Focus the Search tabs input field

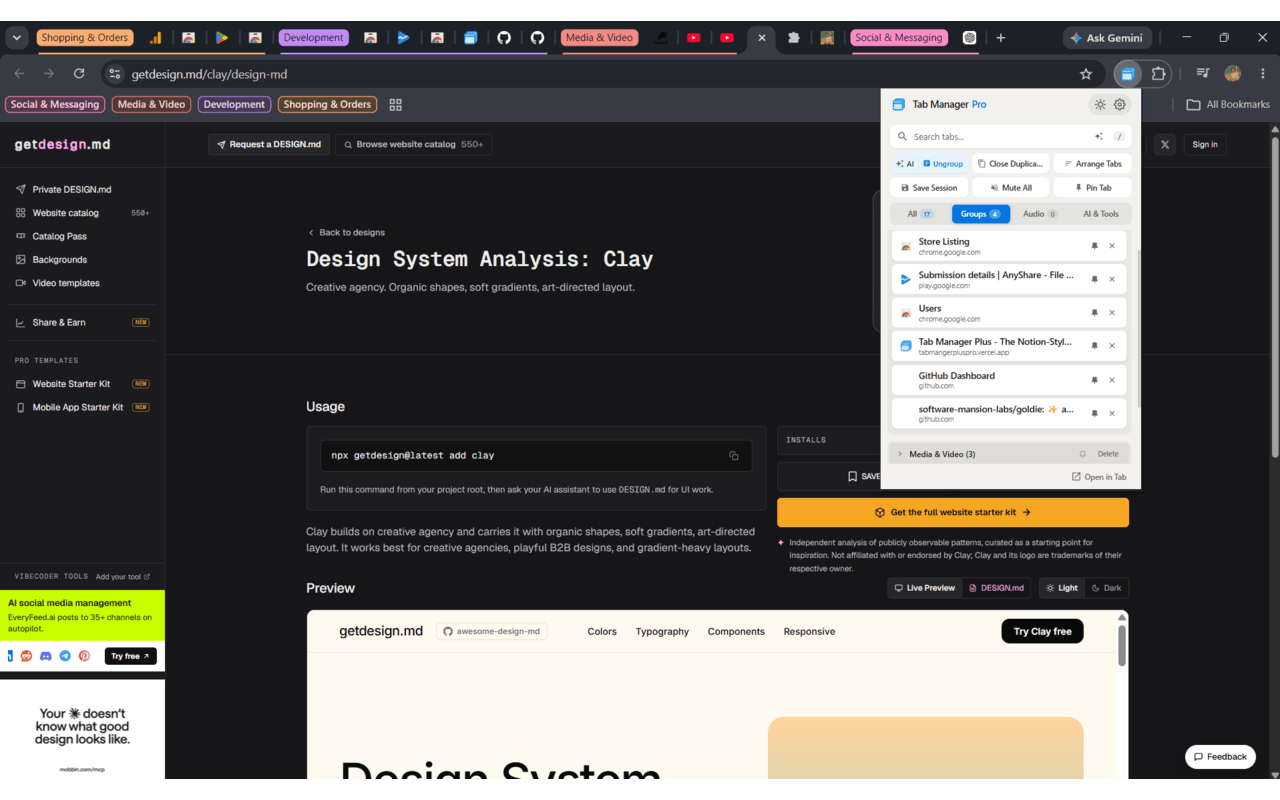(x=1010, y=136)
